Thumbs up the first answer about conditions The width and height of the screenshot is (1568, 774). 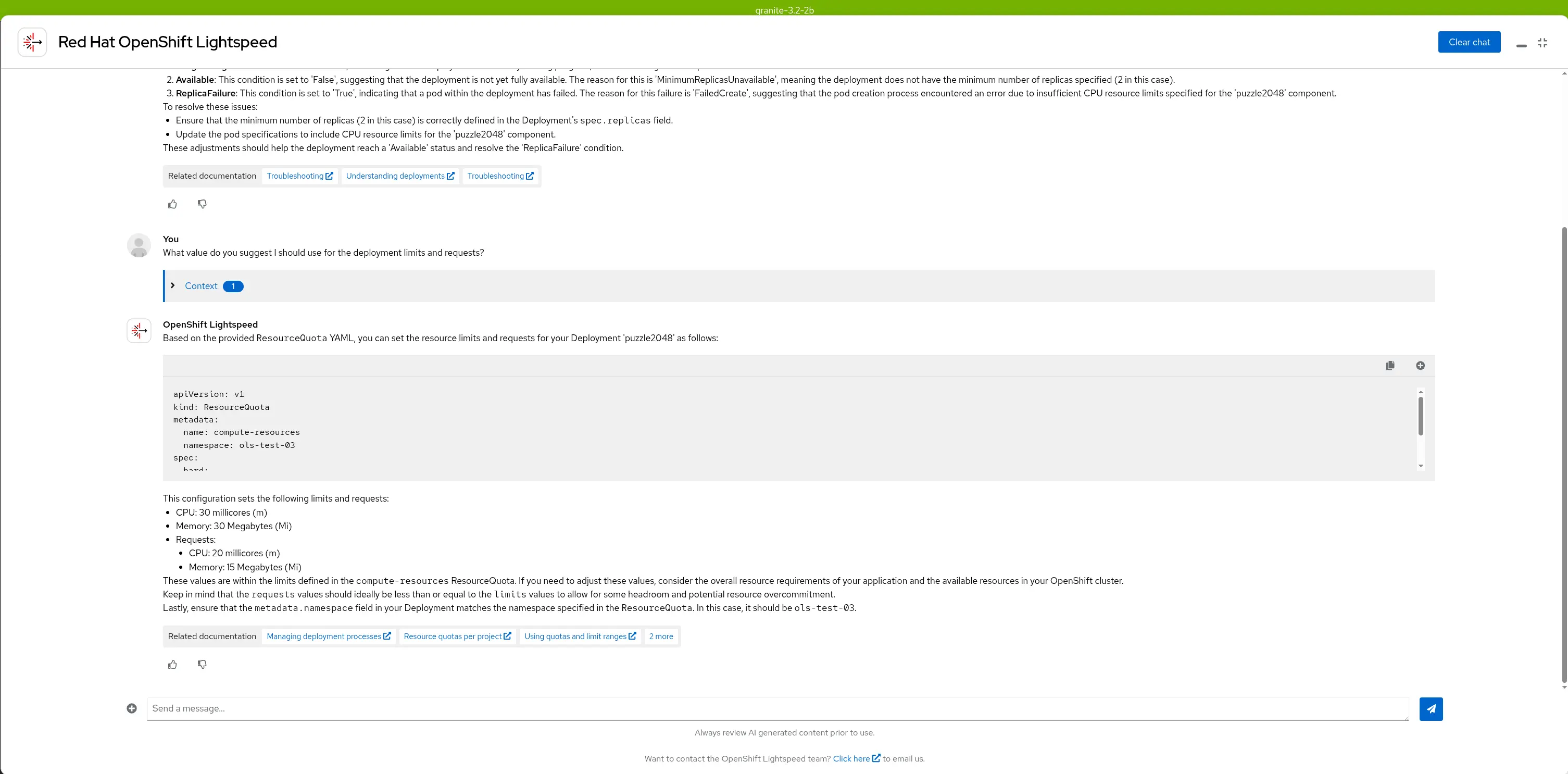point(172,204)
